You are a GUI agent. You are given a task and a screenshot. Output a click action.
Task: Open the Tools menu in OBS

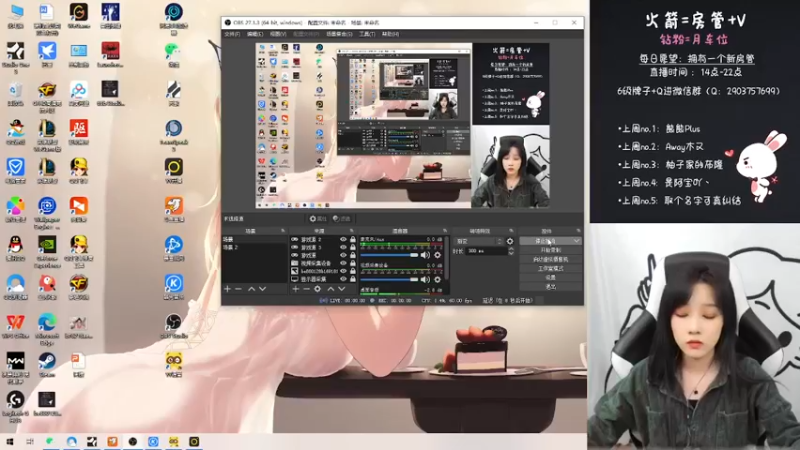coord(367,34)
